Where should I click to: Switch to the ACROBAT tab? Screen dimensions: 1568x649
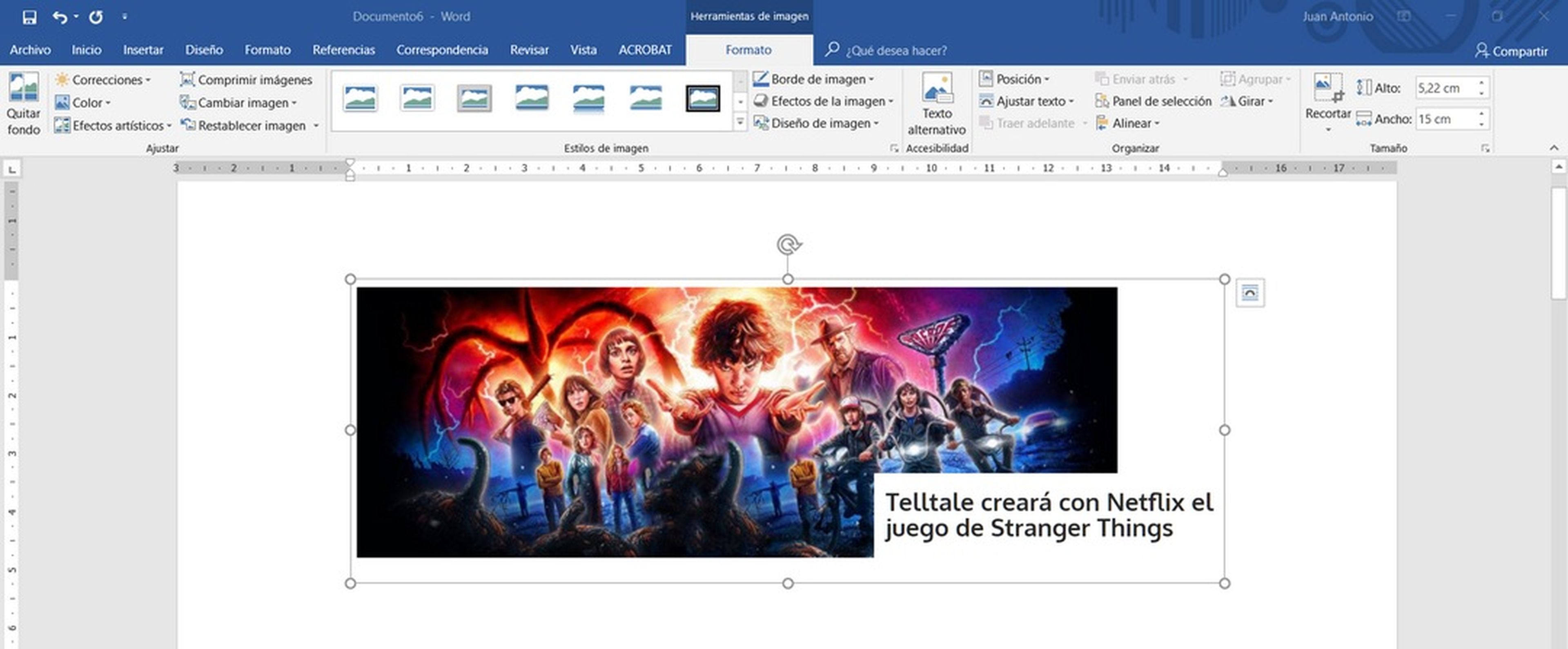(x=645, y=50)
